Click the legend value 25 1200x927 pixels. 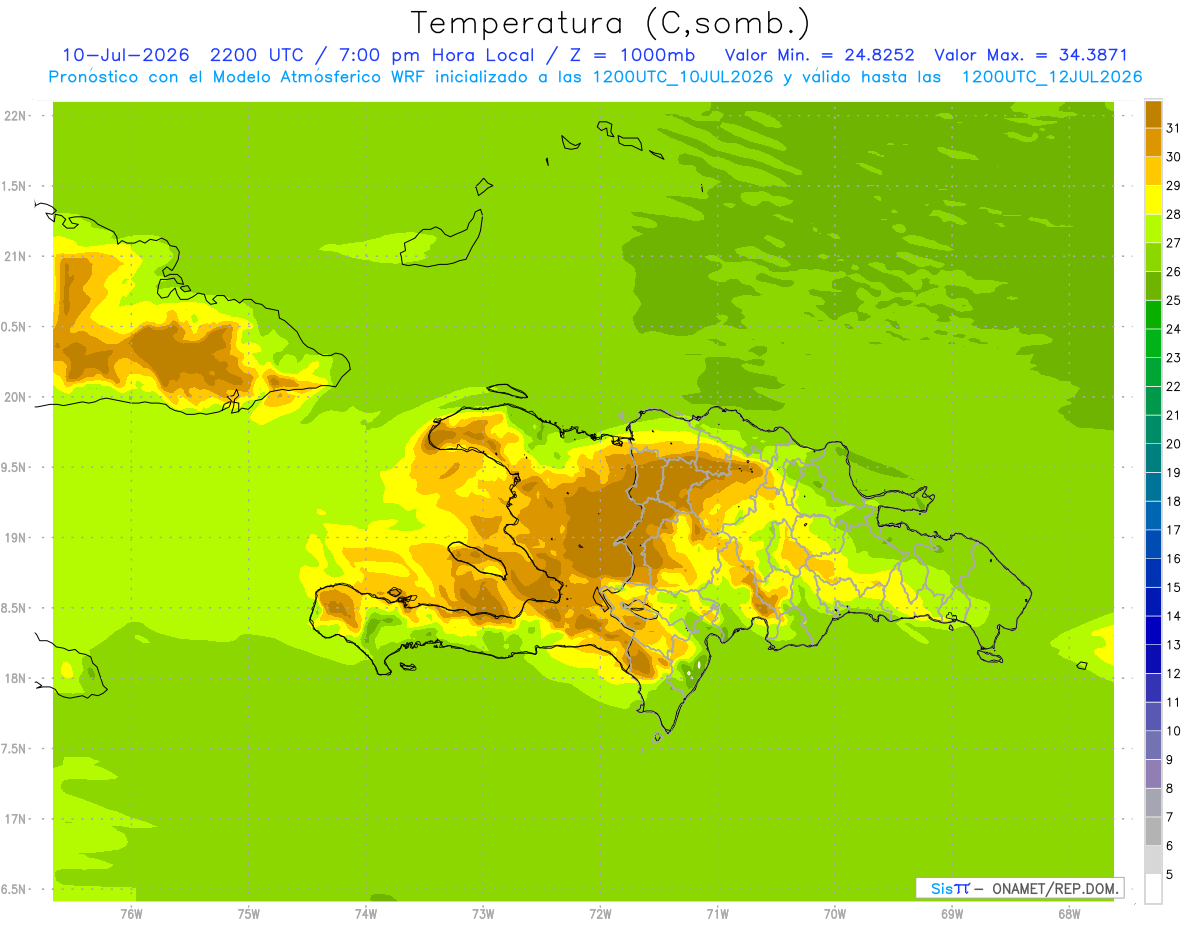click(x=1173, y=300)
